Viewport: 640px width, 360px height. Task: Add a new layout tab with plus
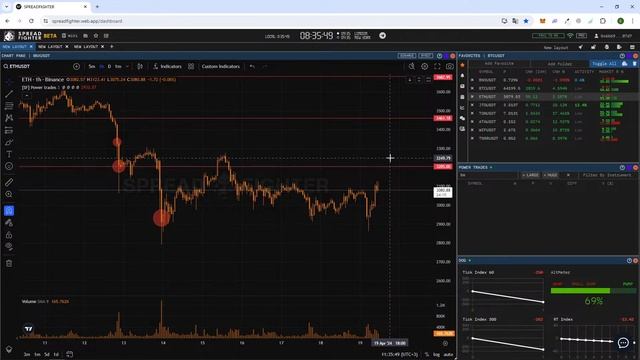coord(112,47)
